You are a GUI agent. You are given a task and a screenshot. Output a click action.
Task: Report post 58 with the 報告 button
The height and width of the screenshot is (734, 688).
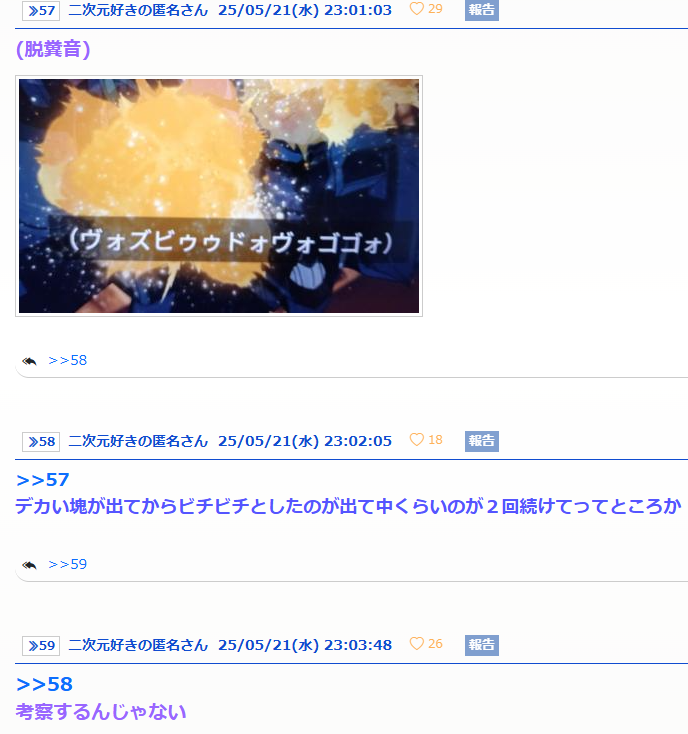coord(482,441)
